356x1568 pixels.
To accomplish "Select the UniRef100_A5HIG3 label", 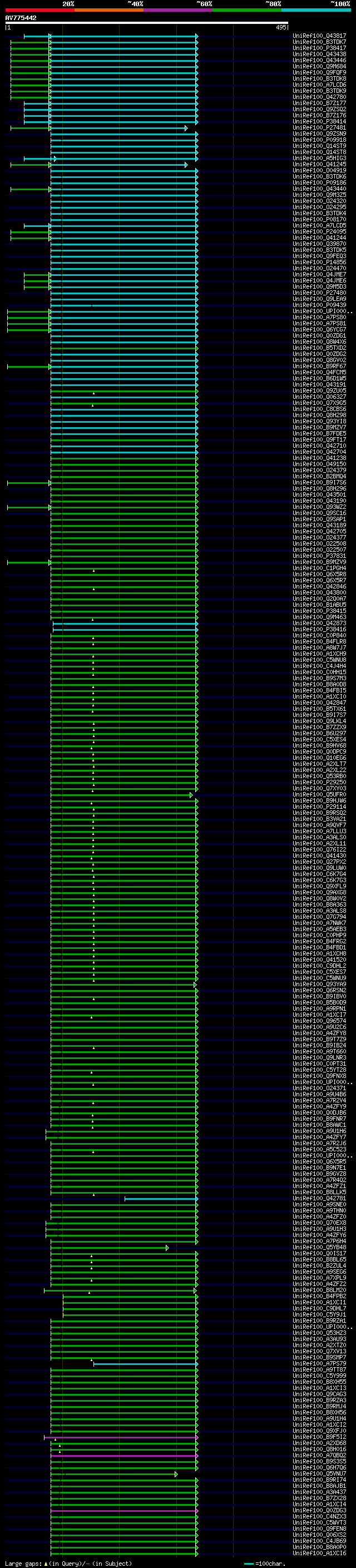I will pyautogui.click(x=319, y=159).
